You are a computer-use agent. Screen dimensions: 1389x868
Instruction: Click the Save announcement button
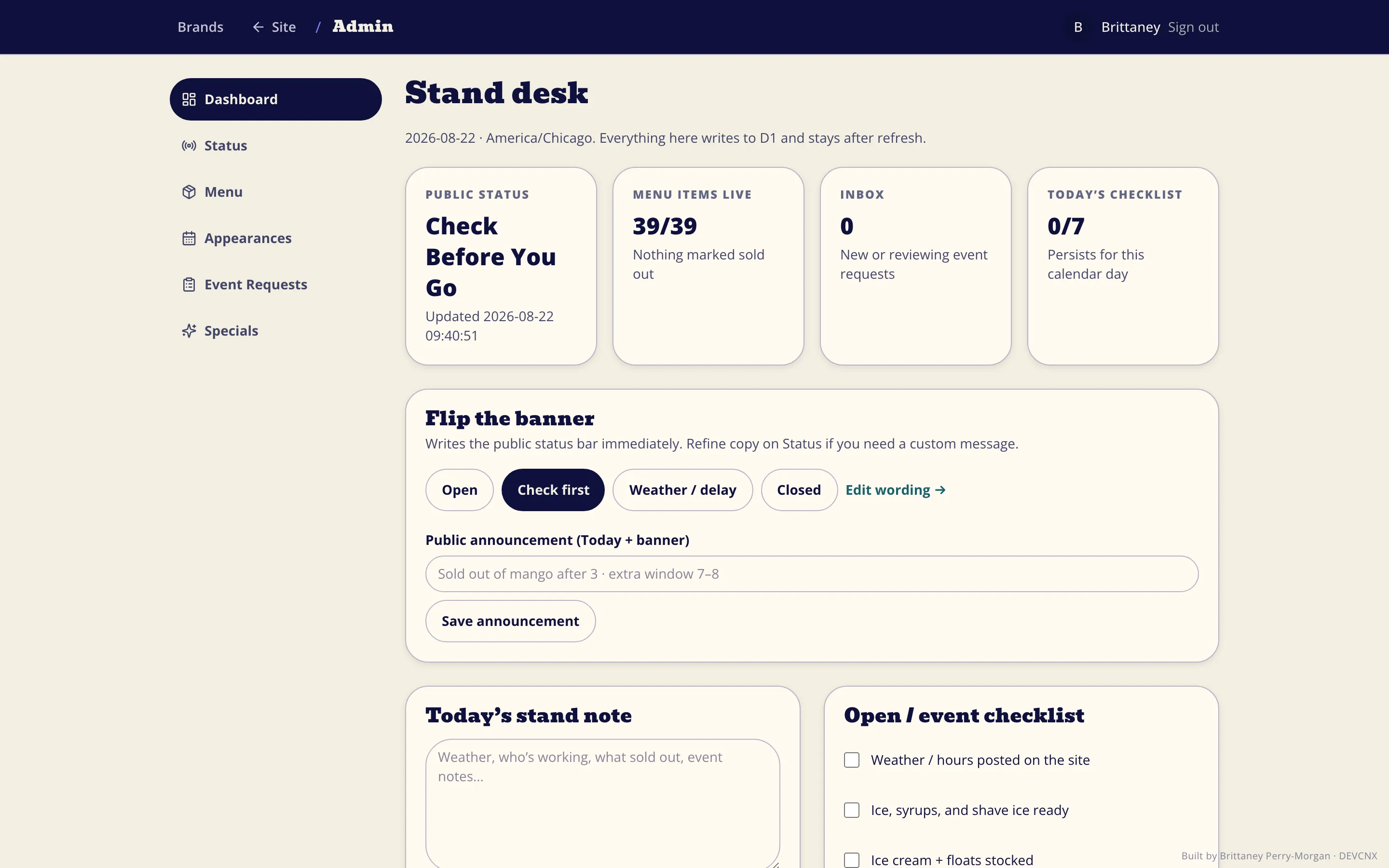pyautogui.click(x=510, y=621)
